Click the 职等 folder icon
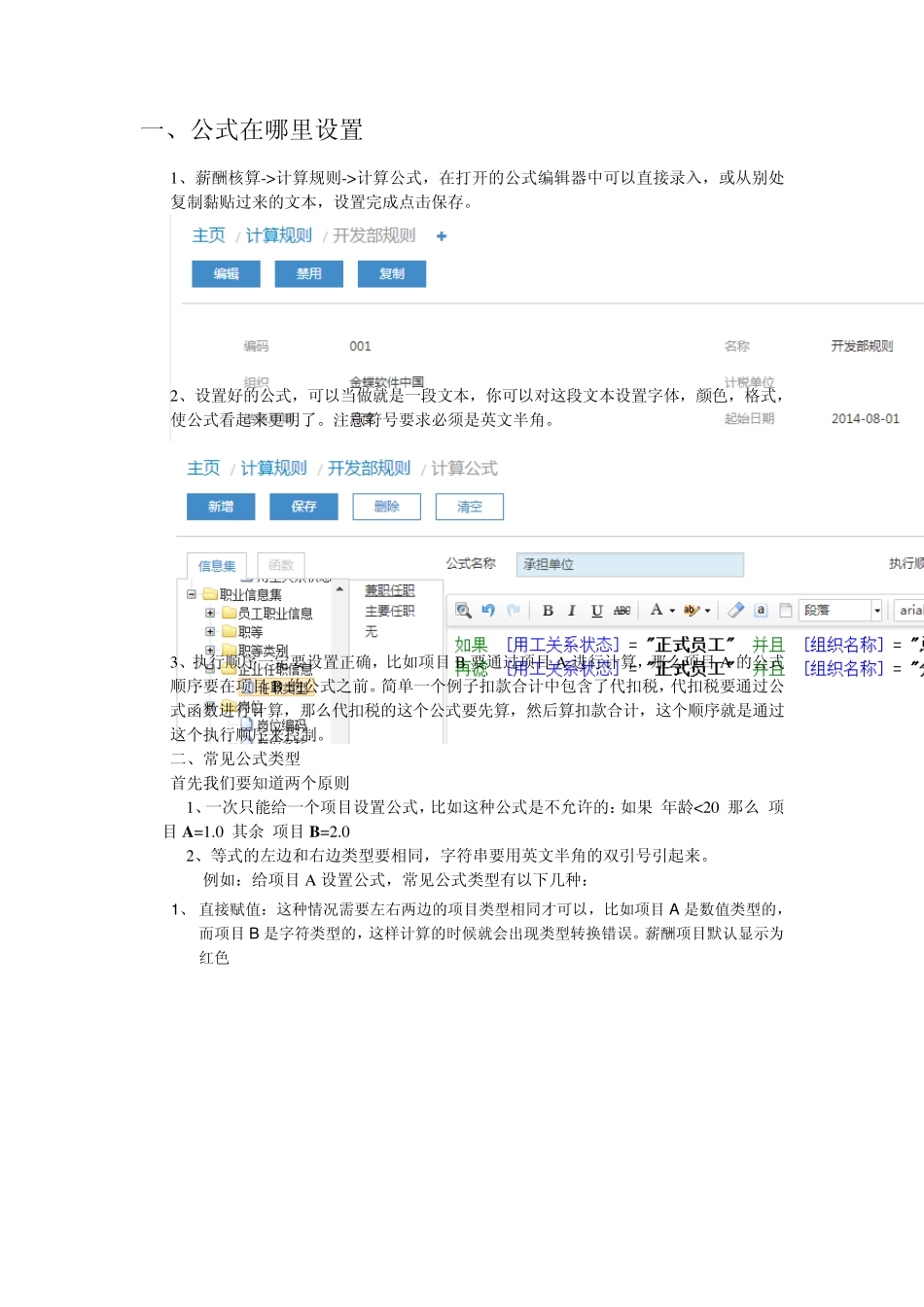924x1307 pixels. click(229, 632)
